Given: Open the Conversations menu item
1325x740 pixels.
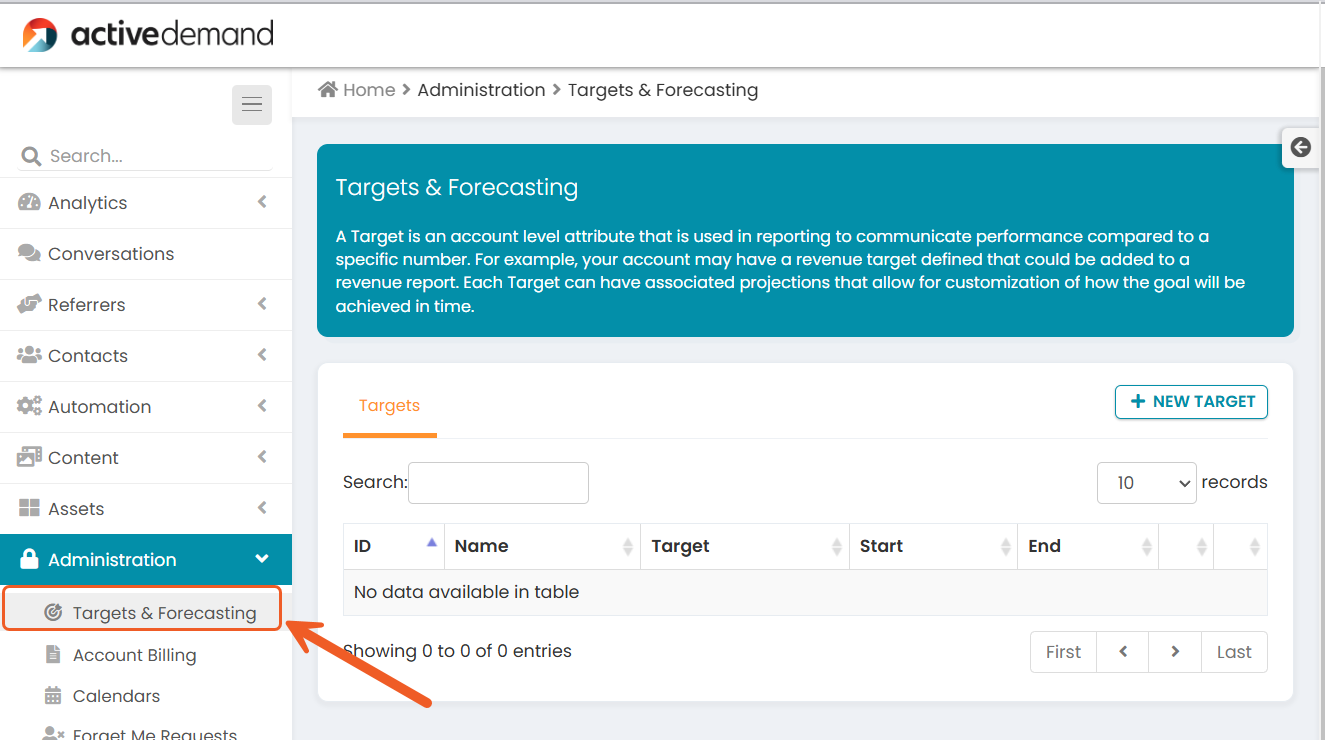Looking at the screenshot, I should coord(146,254).
